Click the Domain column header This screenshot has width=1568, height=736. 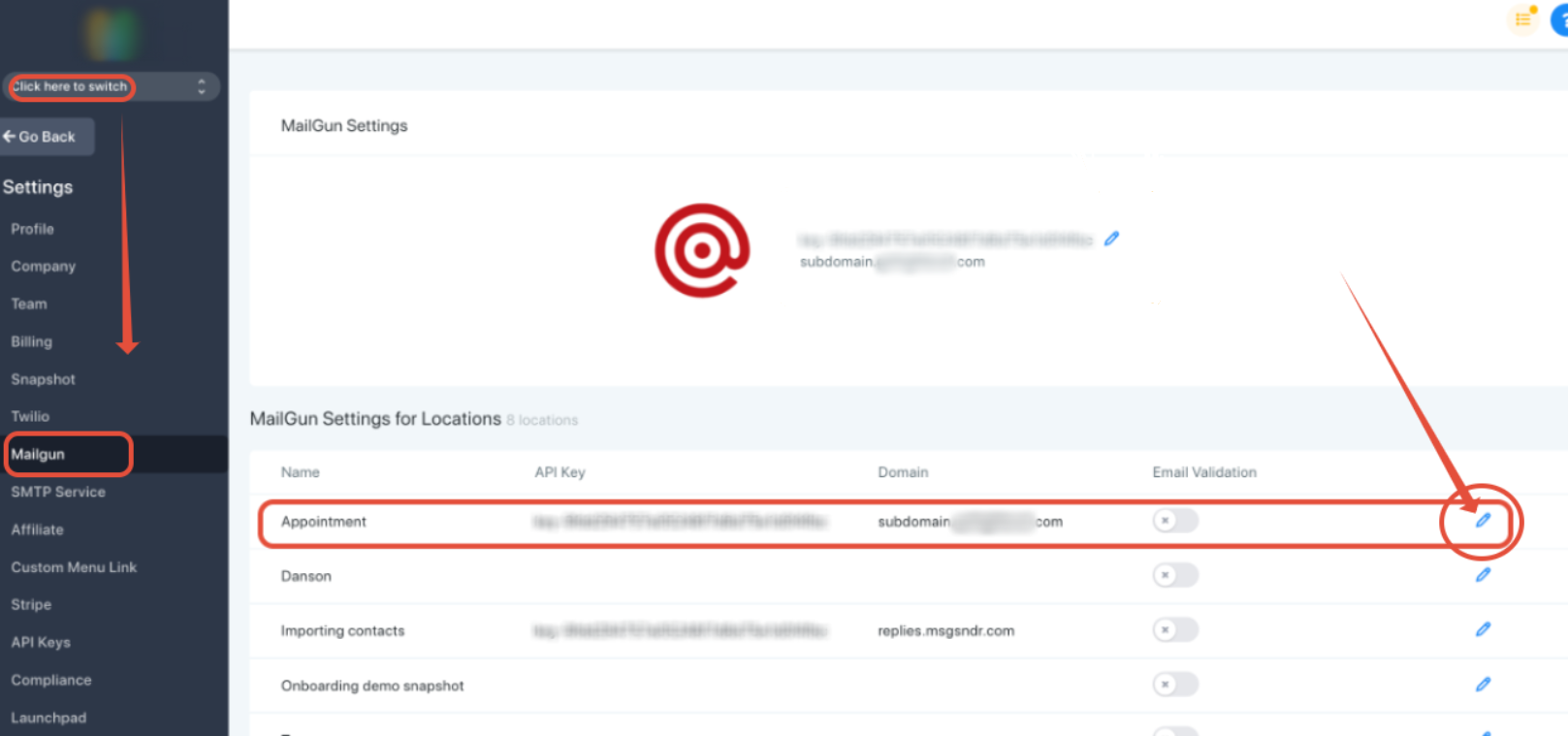[x=903, y=472]
